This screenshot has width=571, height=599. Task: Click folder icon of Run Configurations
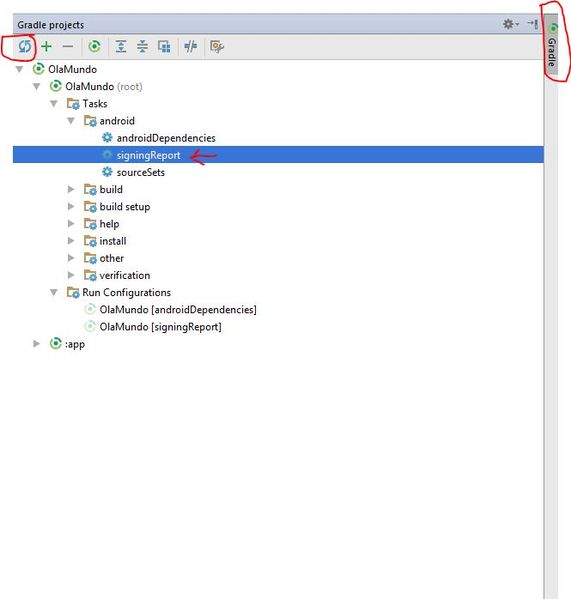[x=73, y=293]
